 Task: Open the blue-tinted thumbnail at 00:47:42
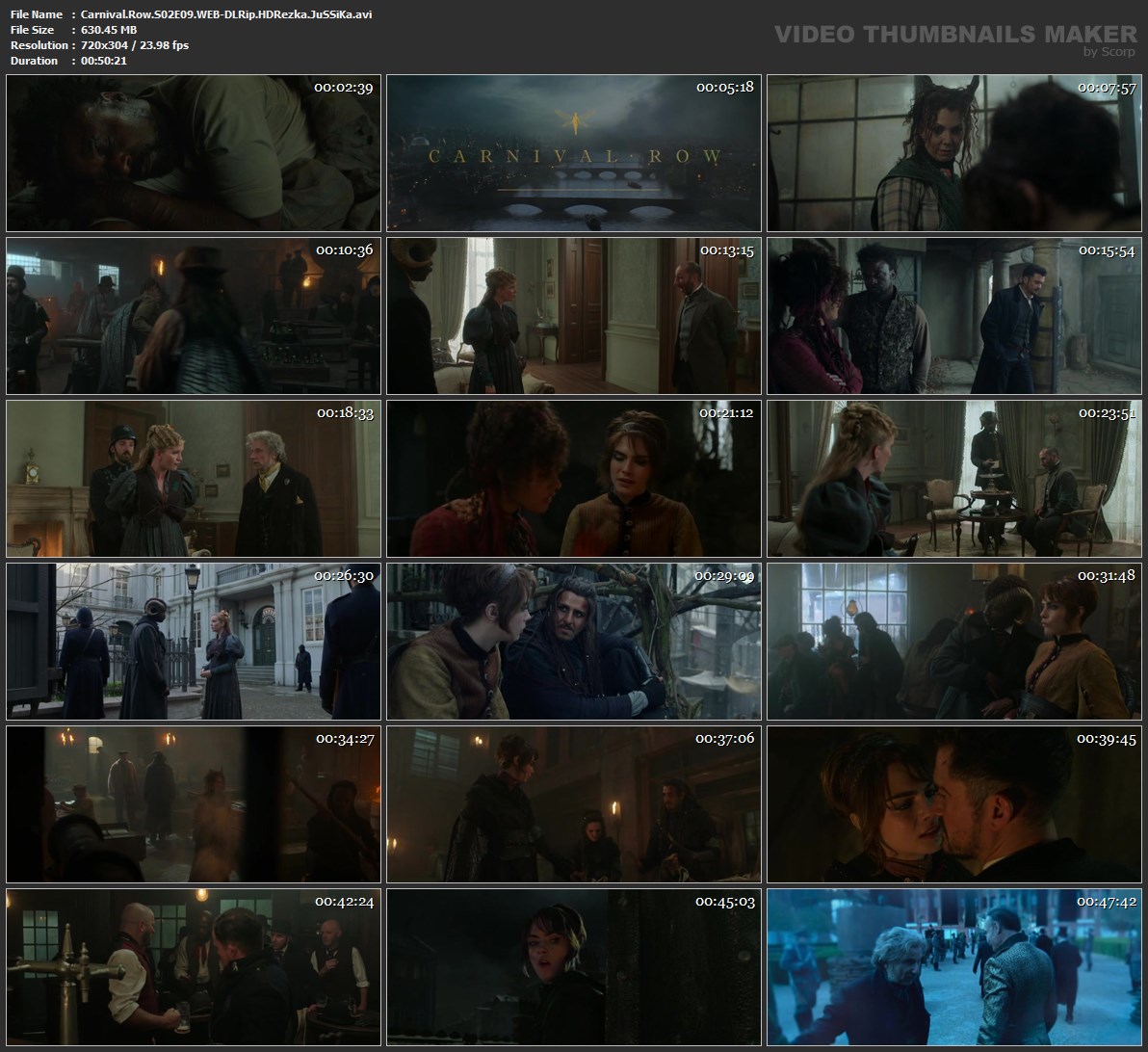coord(954,967)
